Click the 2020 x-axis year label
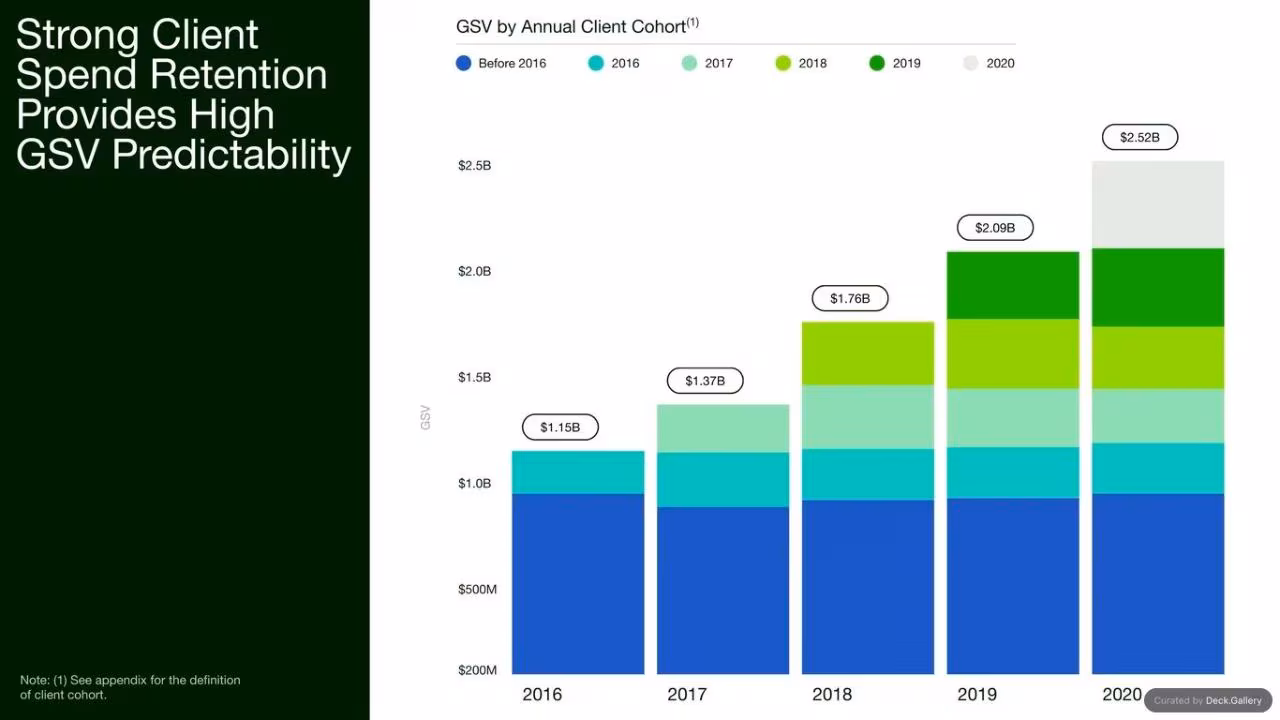The width and height of the screenshot is (1280, 720). pyautogui.click(x=1122, y=694)
